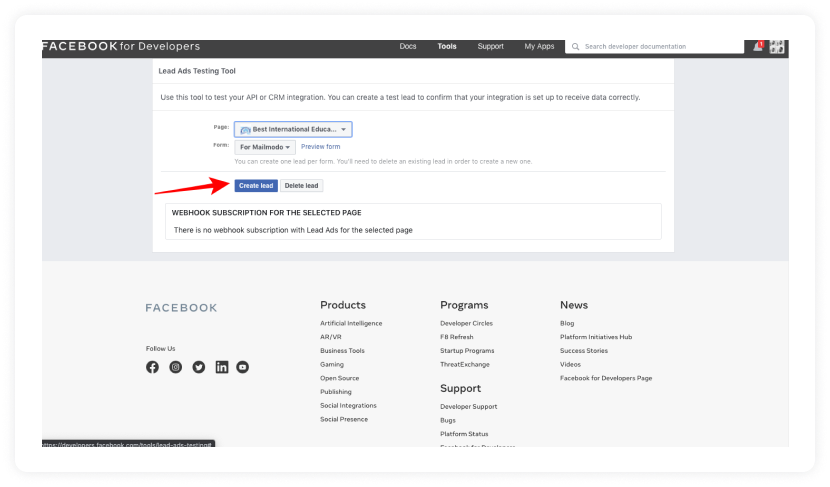Image resolution: width=830 pixels, height=487 pixels.
Task: Open the Instagram social icon
Action: coord(176,367)
